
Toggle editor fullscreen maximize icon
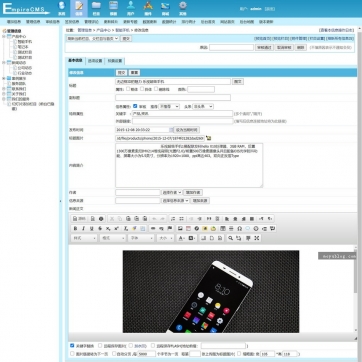pyautogui.click(x=257, y=238)
